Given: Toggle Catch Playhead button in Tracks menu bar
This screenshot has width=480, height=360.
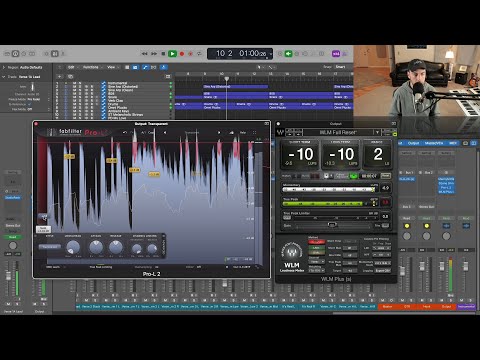Looking at the screenshot, I should 164,67.
